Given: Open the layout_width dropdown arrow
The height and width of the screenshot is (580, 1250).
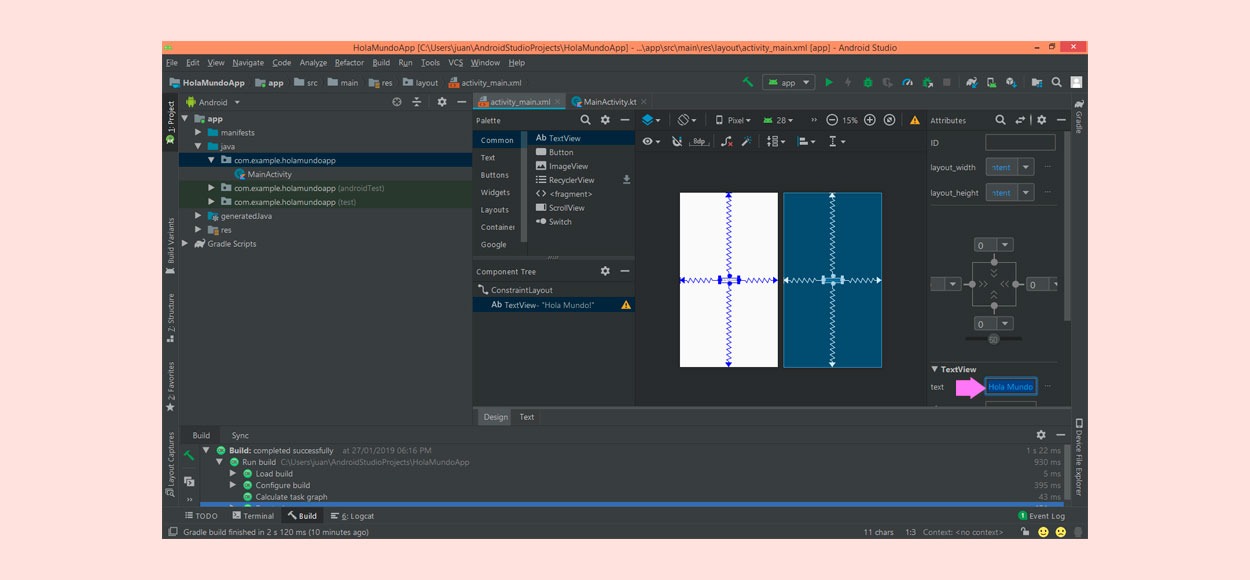Looking at the screenshot, I should click(1026, 167).
